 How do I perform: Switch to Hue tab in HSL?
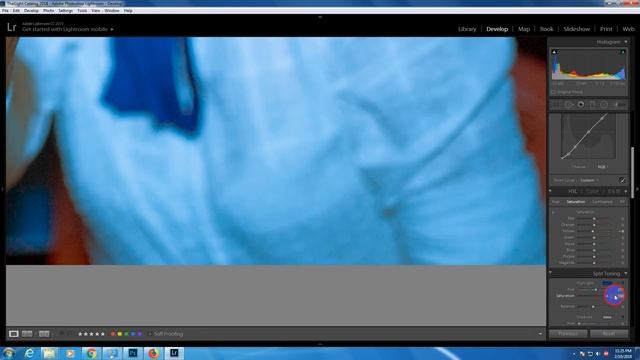click(556, 202)
